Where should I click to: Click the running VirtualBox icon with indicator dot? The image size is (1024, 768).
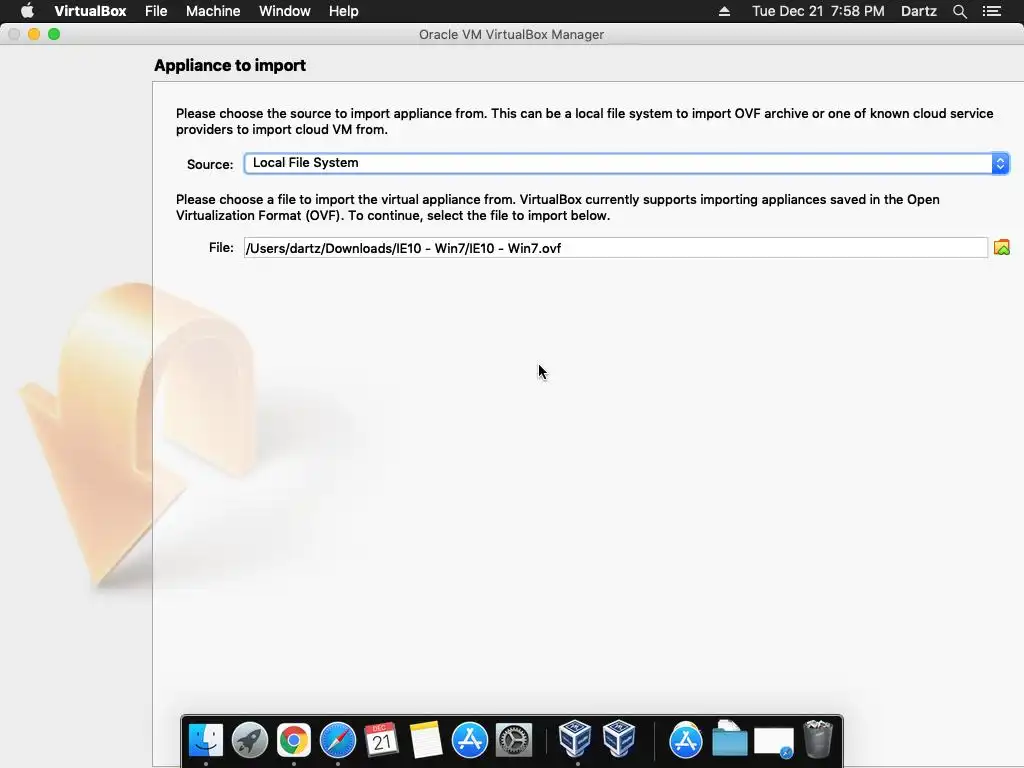pos(575,739)
